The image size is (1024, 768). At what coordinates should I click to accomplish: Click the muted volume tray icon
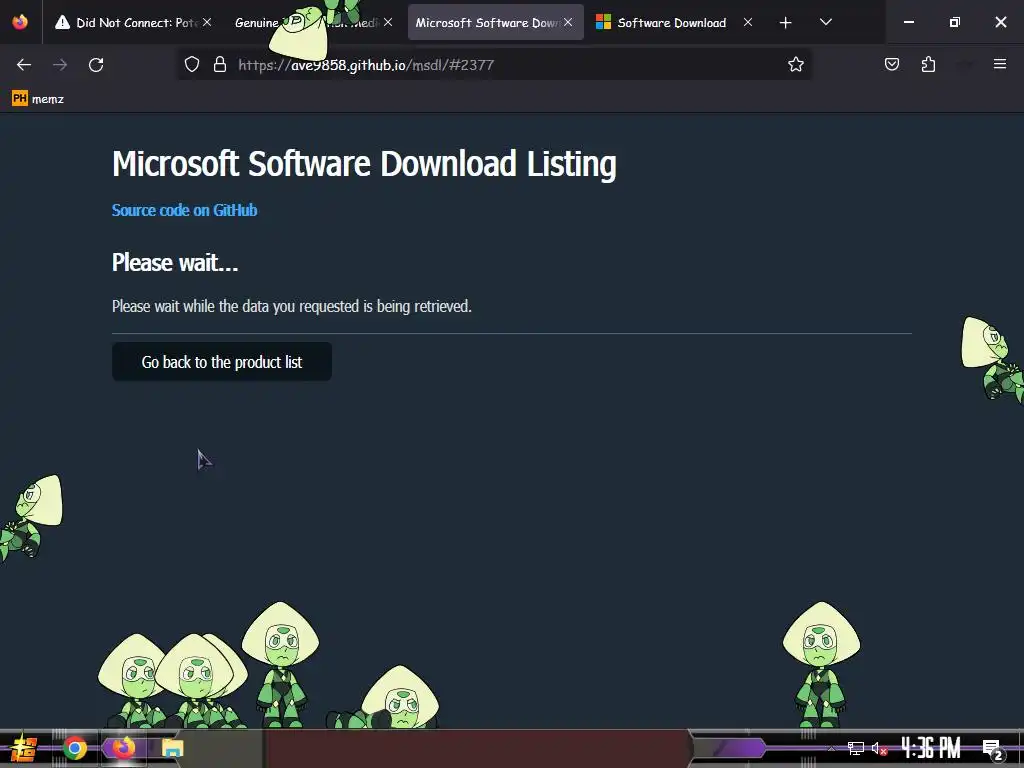(x=879, y=748)
